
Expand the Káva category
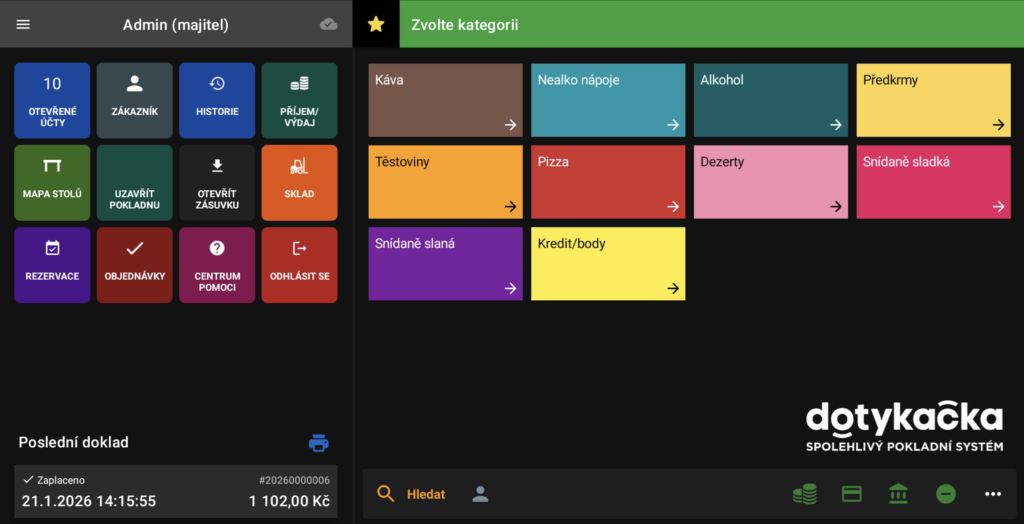445,100
